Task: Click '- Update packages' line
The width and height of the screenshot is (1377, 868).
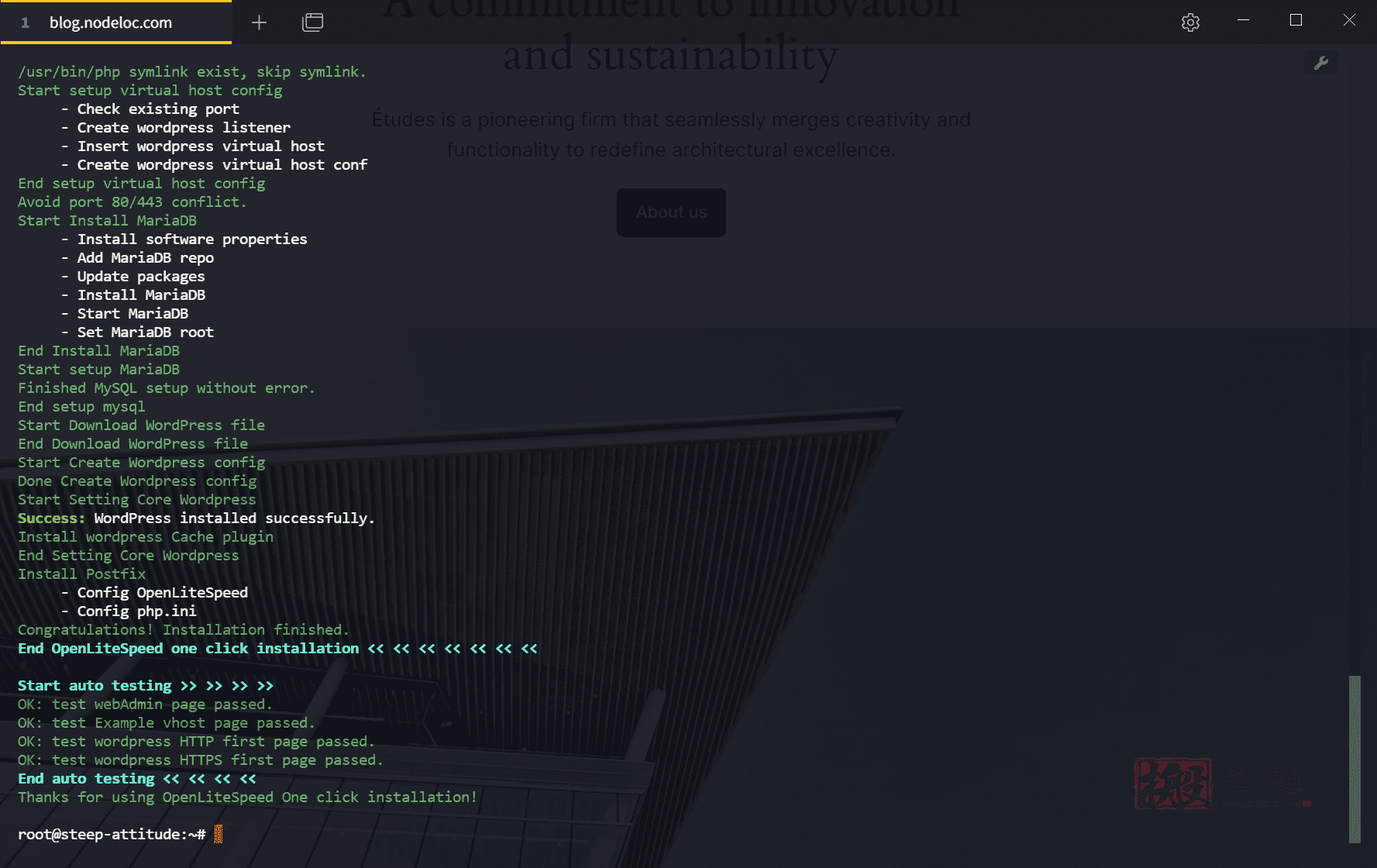Action: tap(133, 276)
